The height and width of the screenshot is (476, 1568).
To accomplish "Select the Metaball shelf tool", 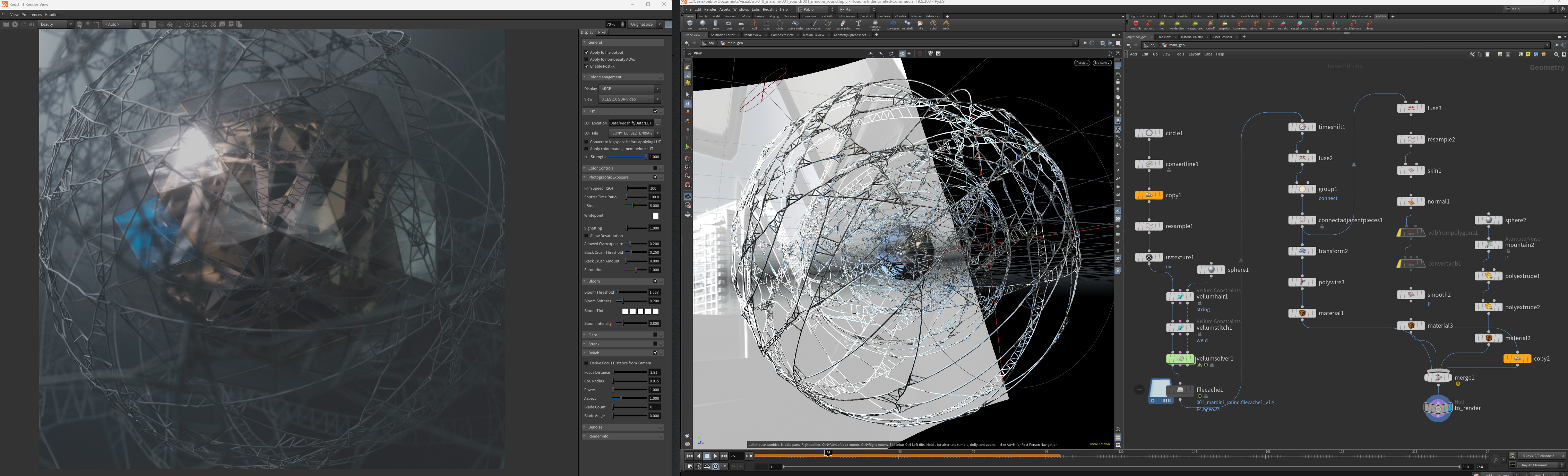I will [907, 25].
